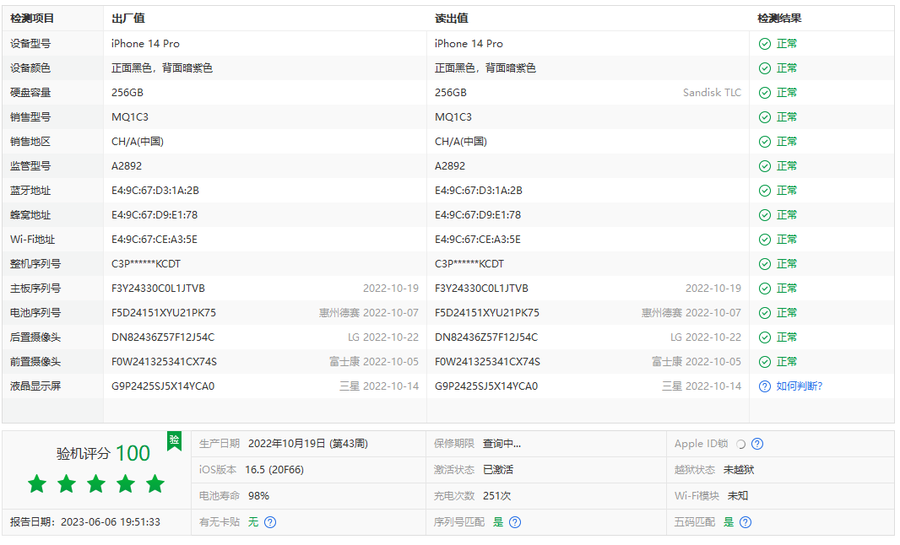This screenshot has height=545, width=900.
Task: Click the green check icon in 蜂窝地址 row
Action: (765, 215)
